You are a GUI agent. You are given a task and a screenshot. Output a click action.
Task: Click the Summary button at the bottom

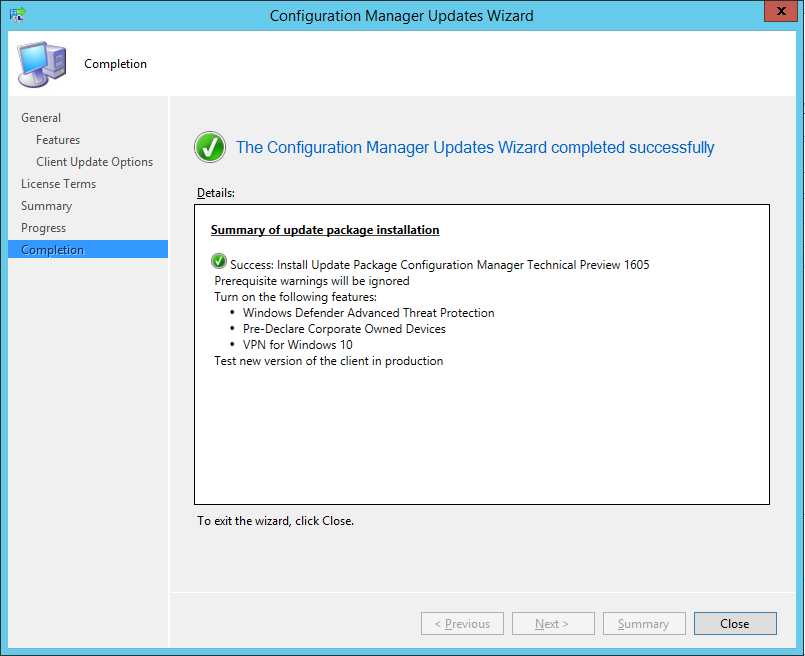point(644,624)
